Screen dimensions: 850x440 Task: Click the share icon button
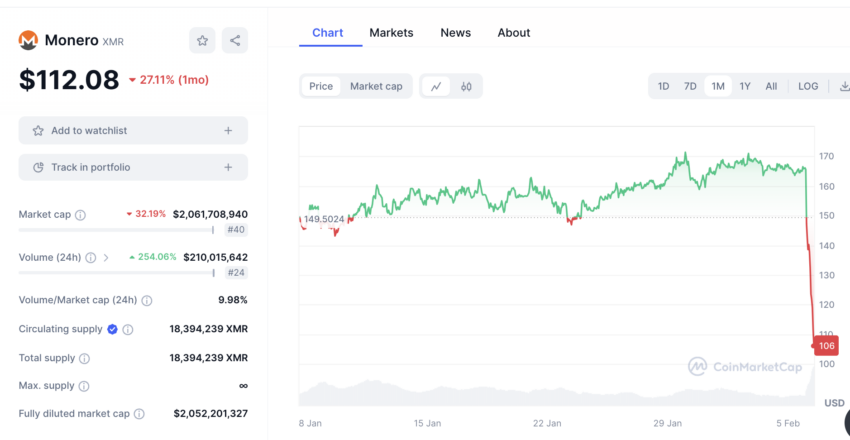235,40
